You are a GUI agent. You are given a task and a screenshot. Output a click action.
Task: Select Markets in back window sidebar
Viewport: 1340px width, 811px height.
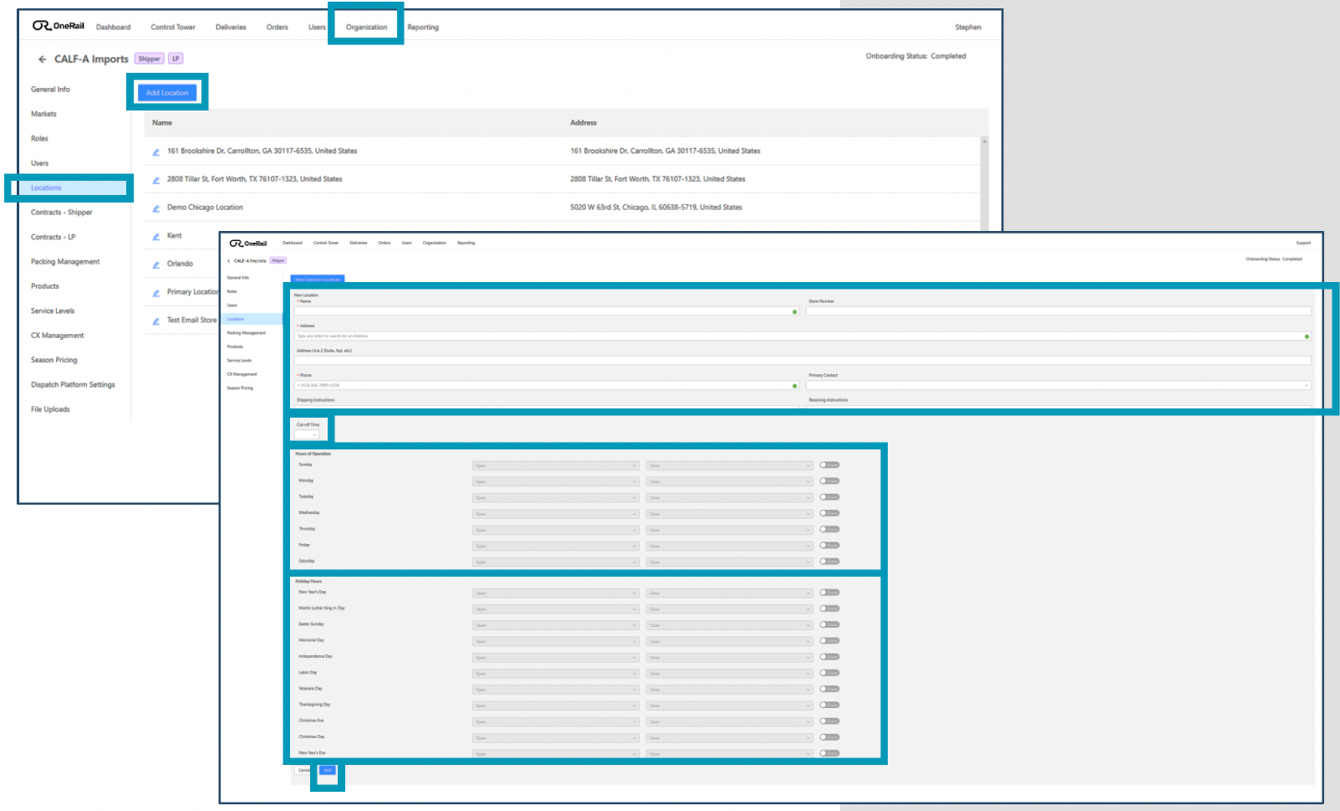click(x=44, y=114)
